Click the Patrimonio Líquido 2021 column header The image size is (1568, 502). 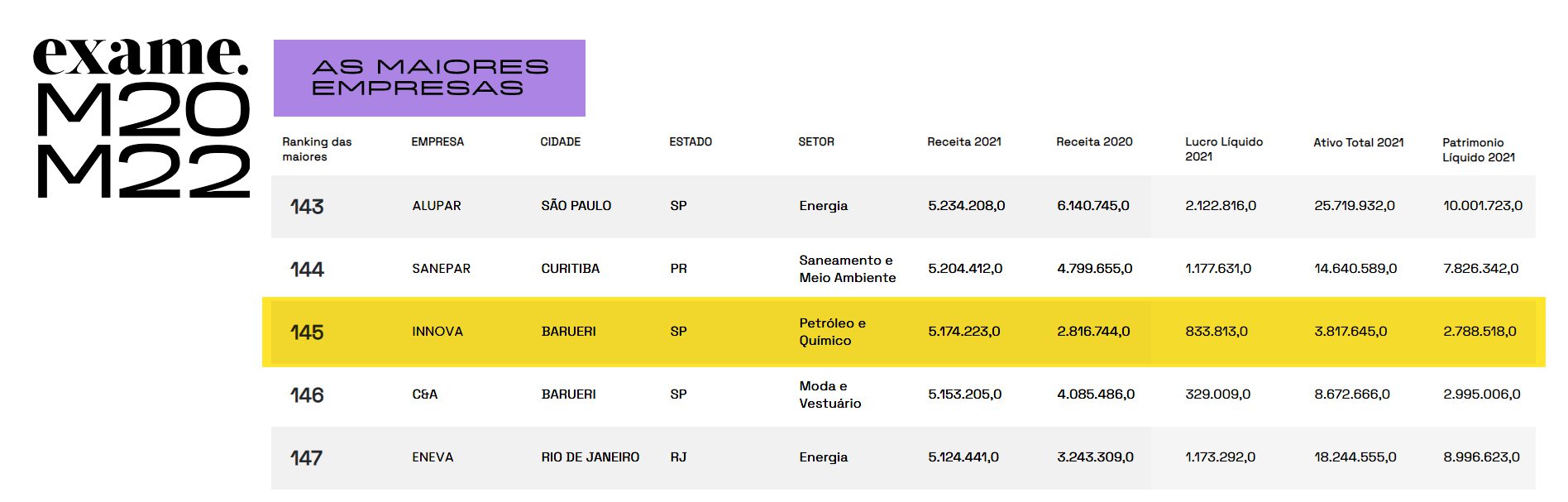tap(1479, 150)
